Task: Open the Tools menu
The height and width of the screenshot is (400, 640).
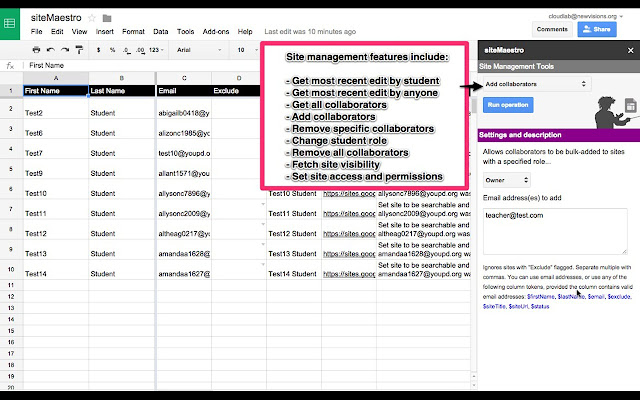Action: pyautogui.click(x=185, y=31)
